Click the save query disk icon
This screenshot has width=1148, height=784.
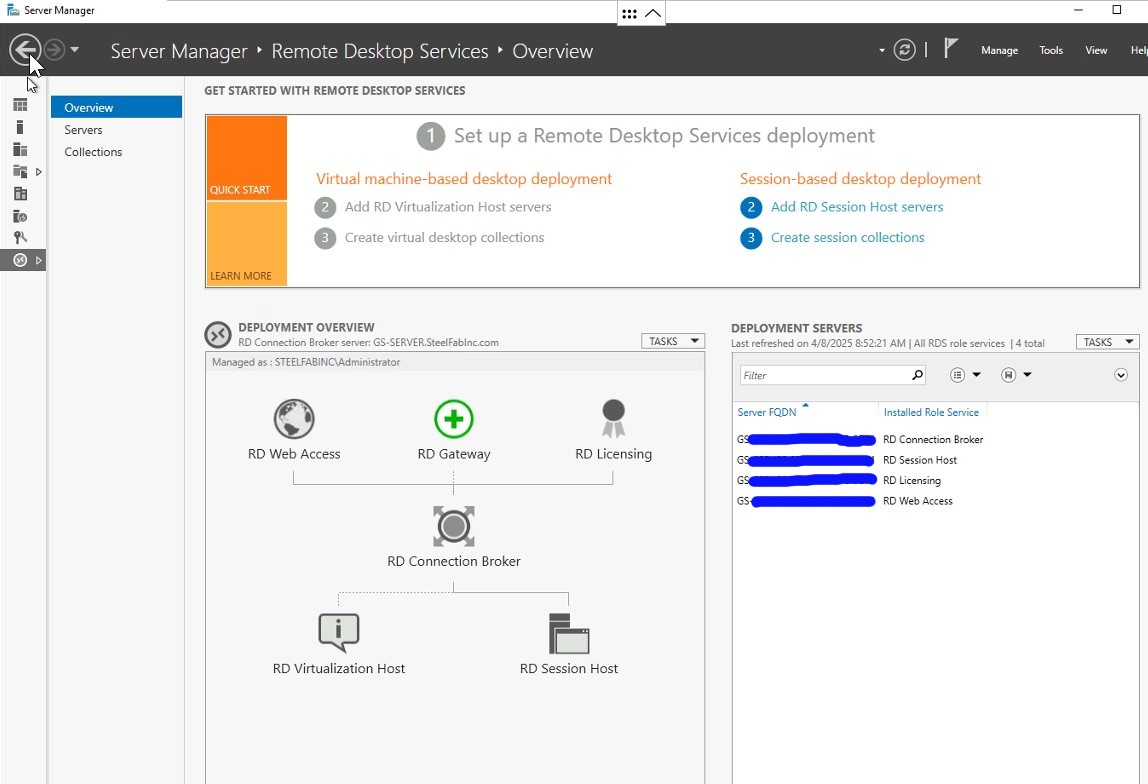pos(1008,375)
